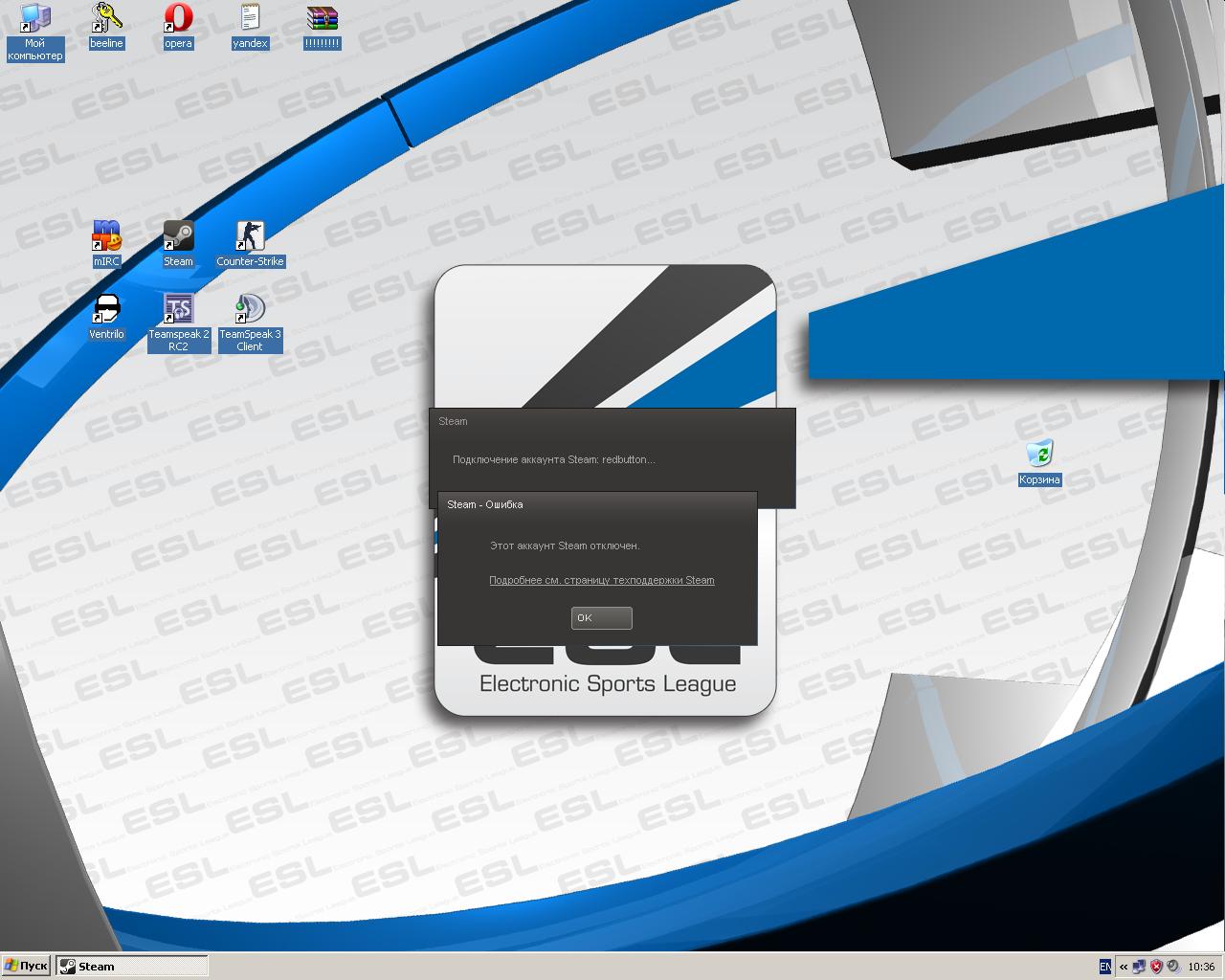The height and width of the screenshot is (980, 1225).
Task: Click the 'Этот аккаунт Steam отключен.' message
Action: click(x=565, y=546)
